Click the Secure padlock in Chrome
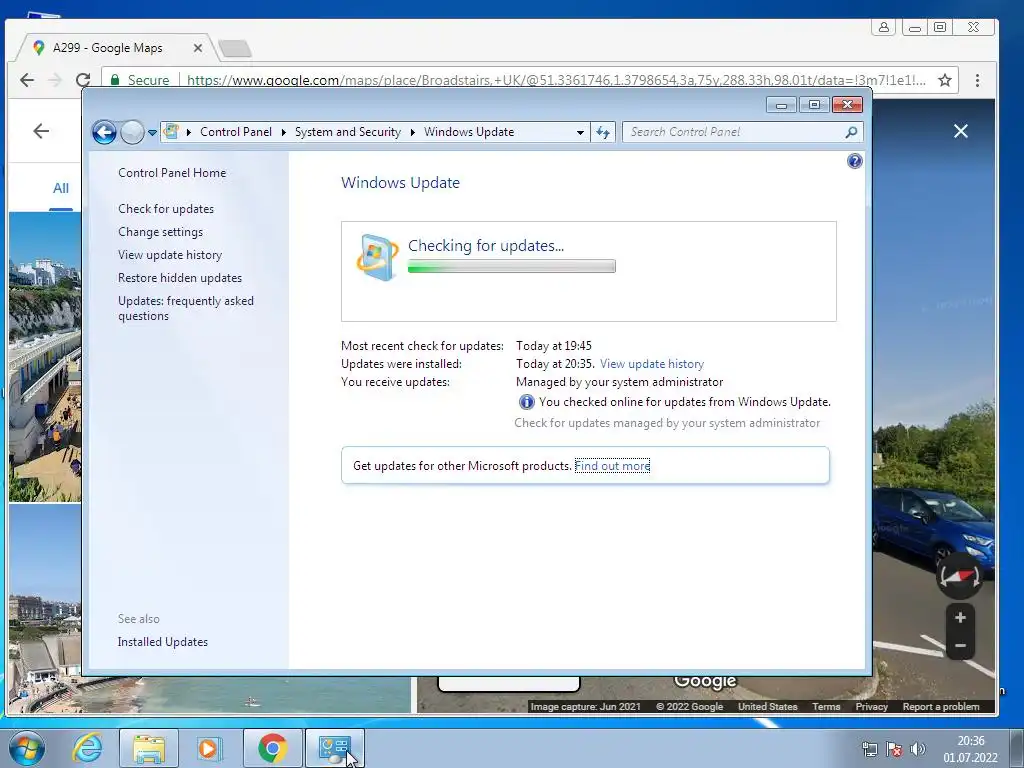The width and height of the screenshot is (1024, 768). click(115, 80)
